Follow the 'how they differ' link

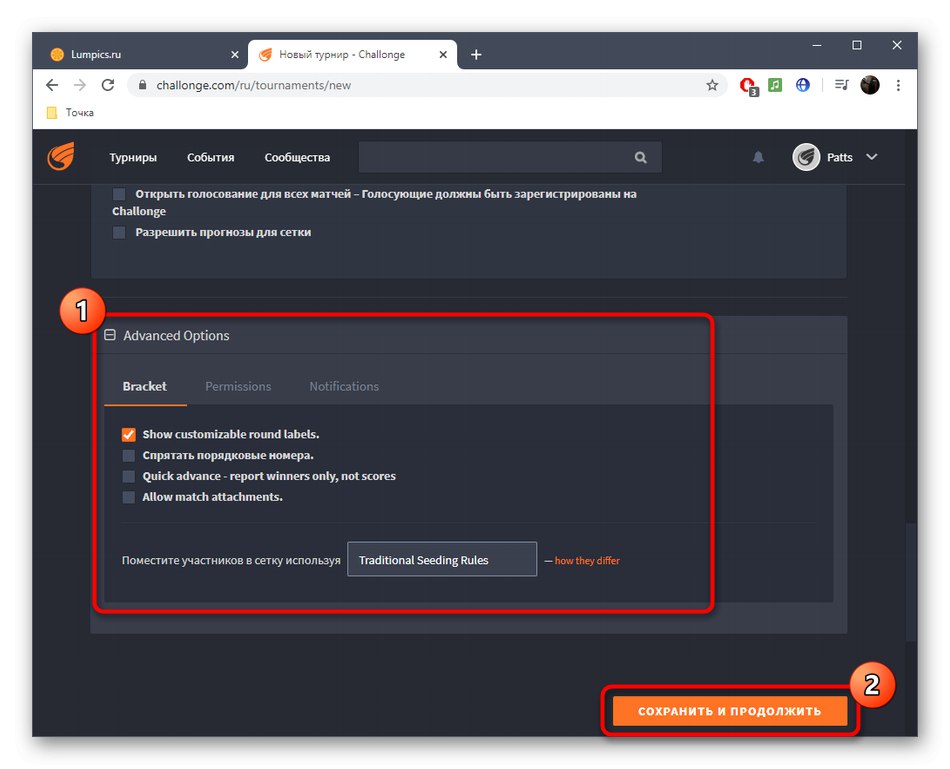pyautogui.click(x=587, y=560)
